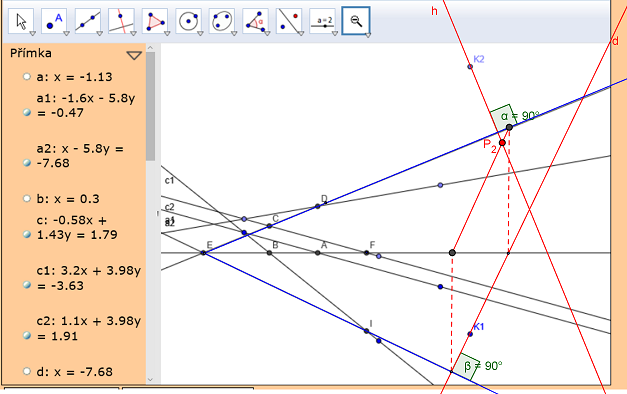The image size is (627, 394).
Task: Open the Move tool submenu arrow
Action: click(33, 34)
